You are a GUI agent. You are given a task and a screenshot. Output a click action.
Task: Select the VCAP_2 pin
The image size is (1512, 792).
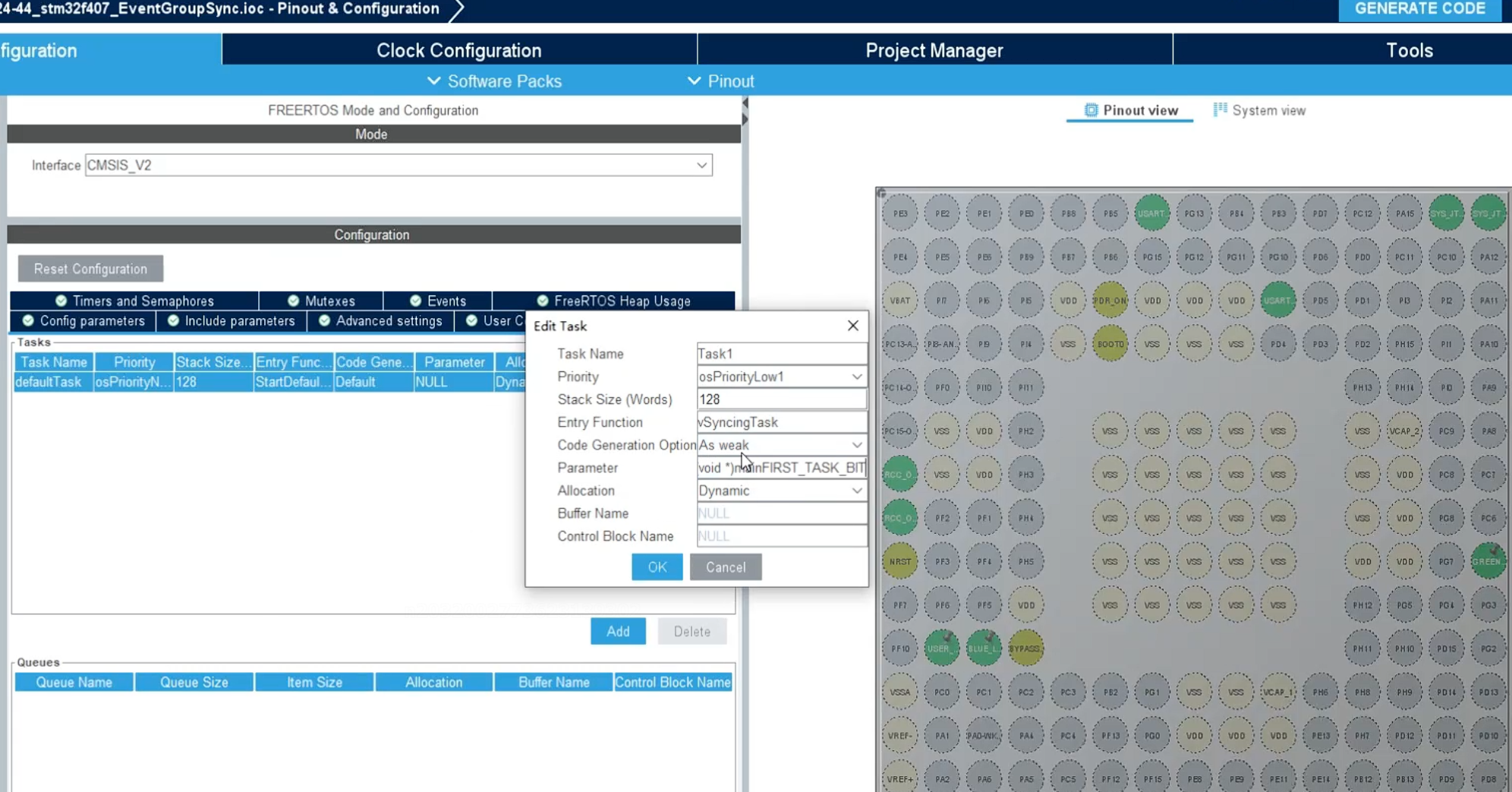click(1404, 431)
